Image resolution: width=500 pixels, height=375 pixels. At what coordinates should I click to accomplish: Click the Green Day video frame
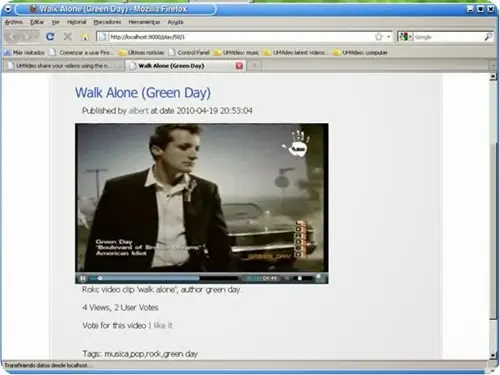pos(202,198)
